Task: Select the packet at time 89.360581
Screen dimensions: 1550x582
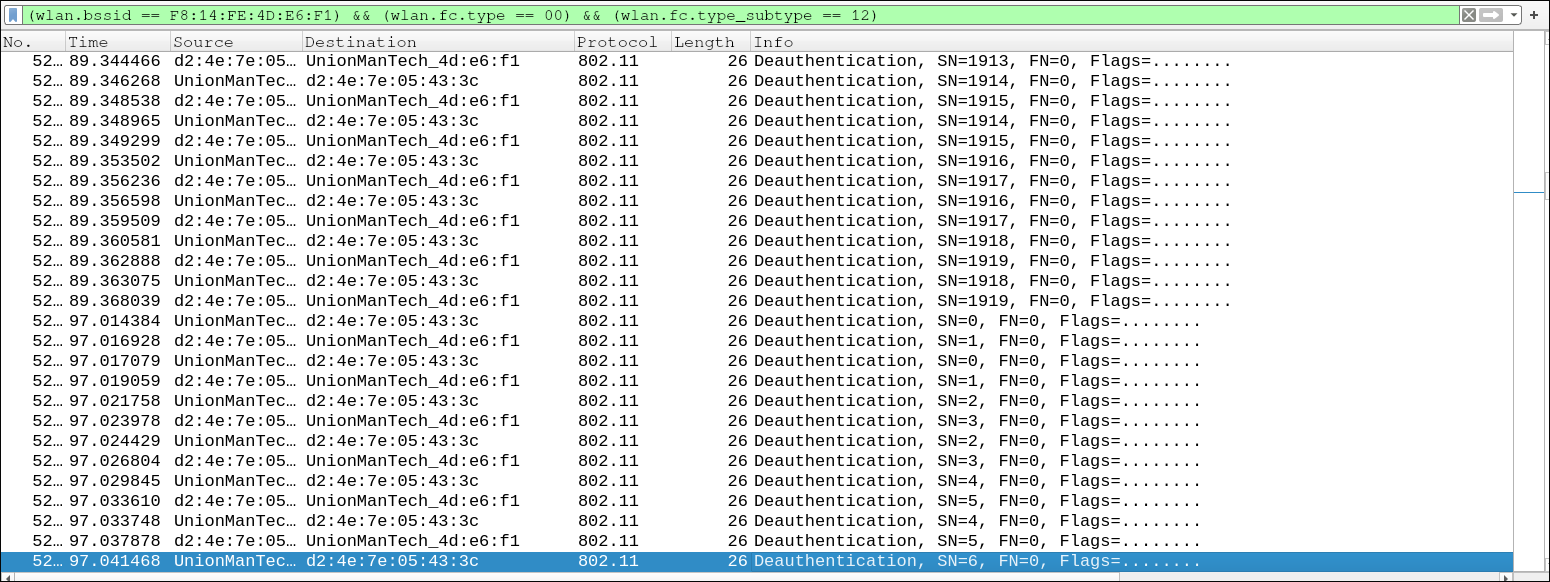Action: (757, 241)
